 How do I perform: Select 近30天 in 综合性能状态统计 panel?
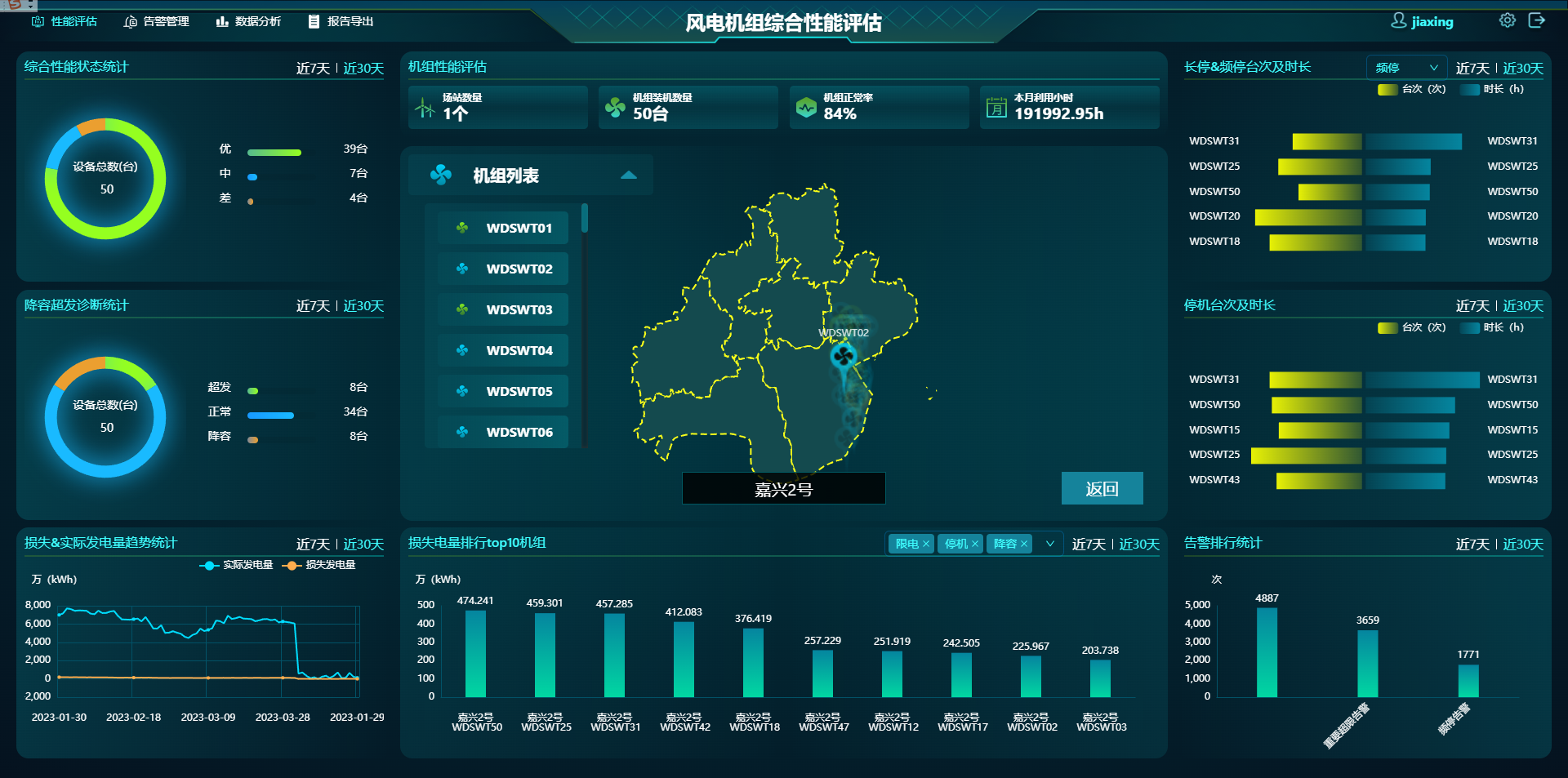pos(363,69)
